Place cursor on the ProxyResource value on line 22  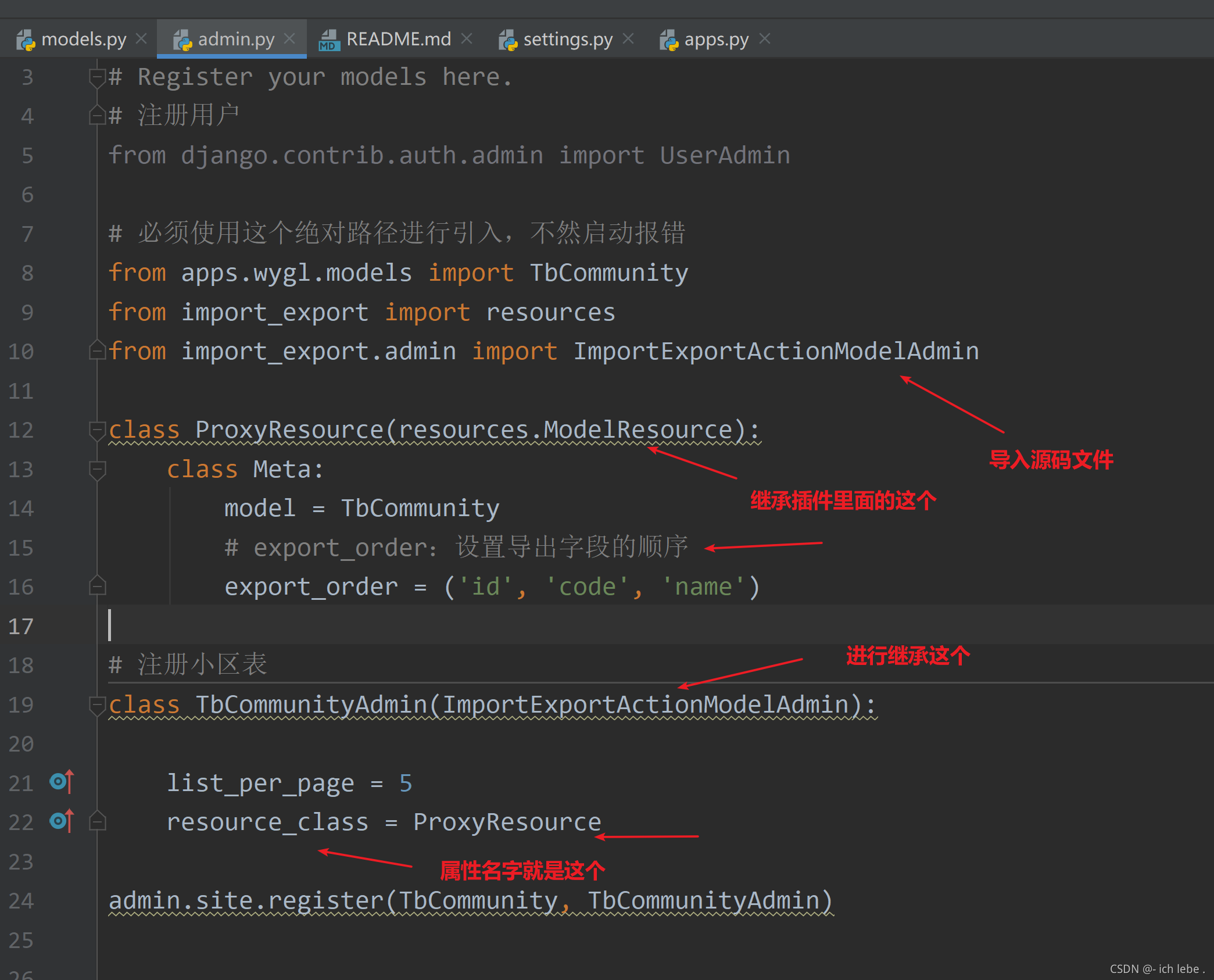tap(507, 822)
